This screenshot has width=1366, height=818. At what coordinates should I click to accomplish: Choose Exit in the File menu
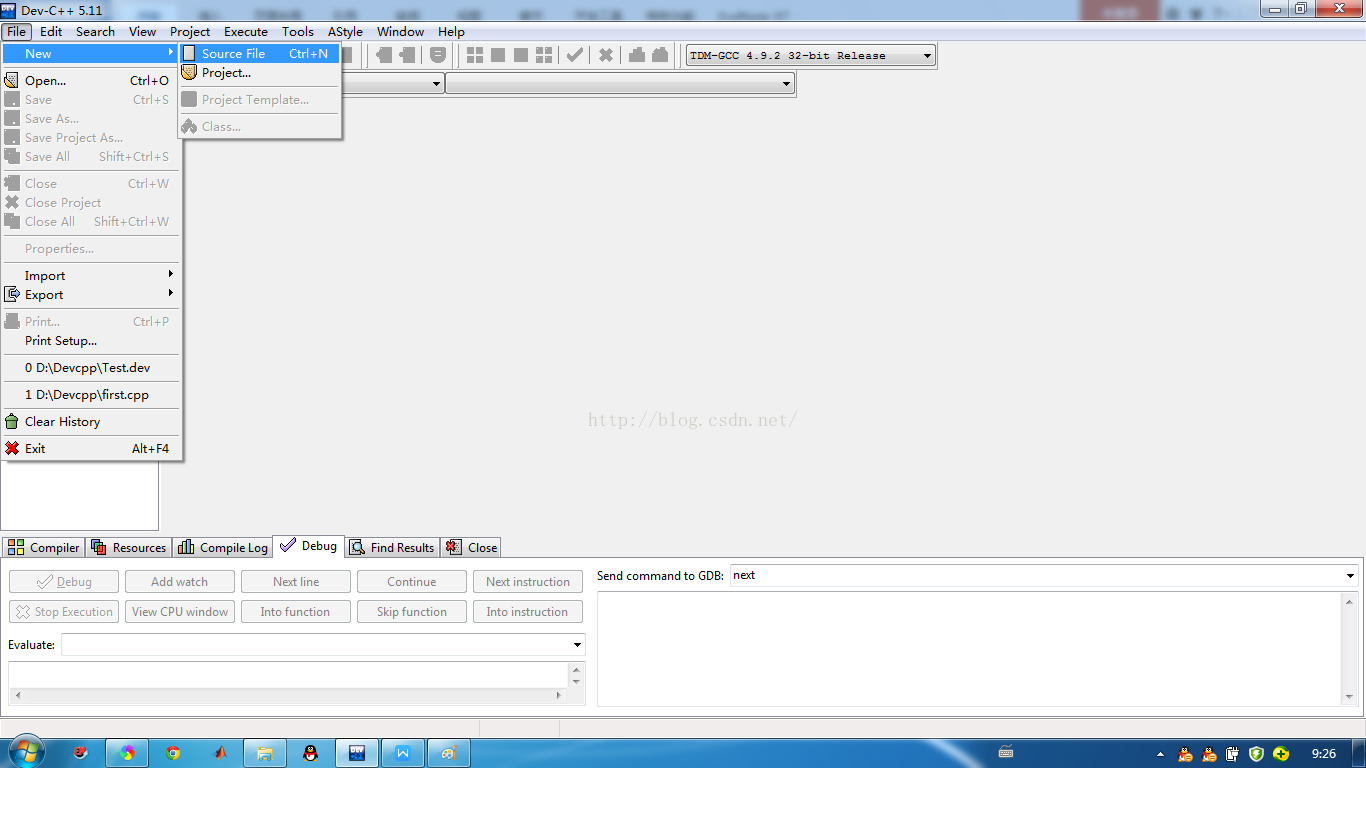(x=90, y=448)
